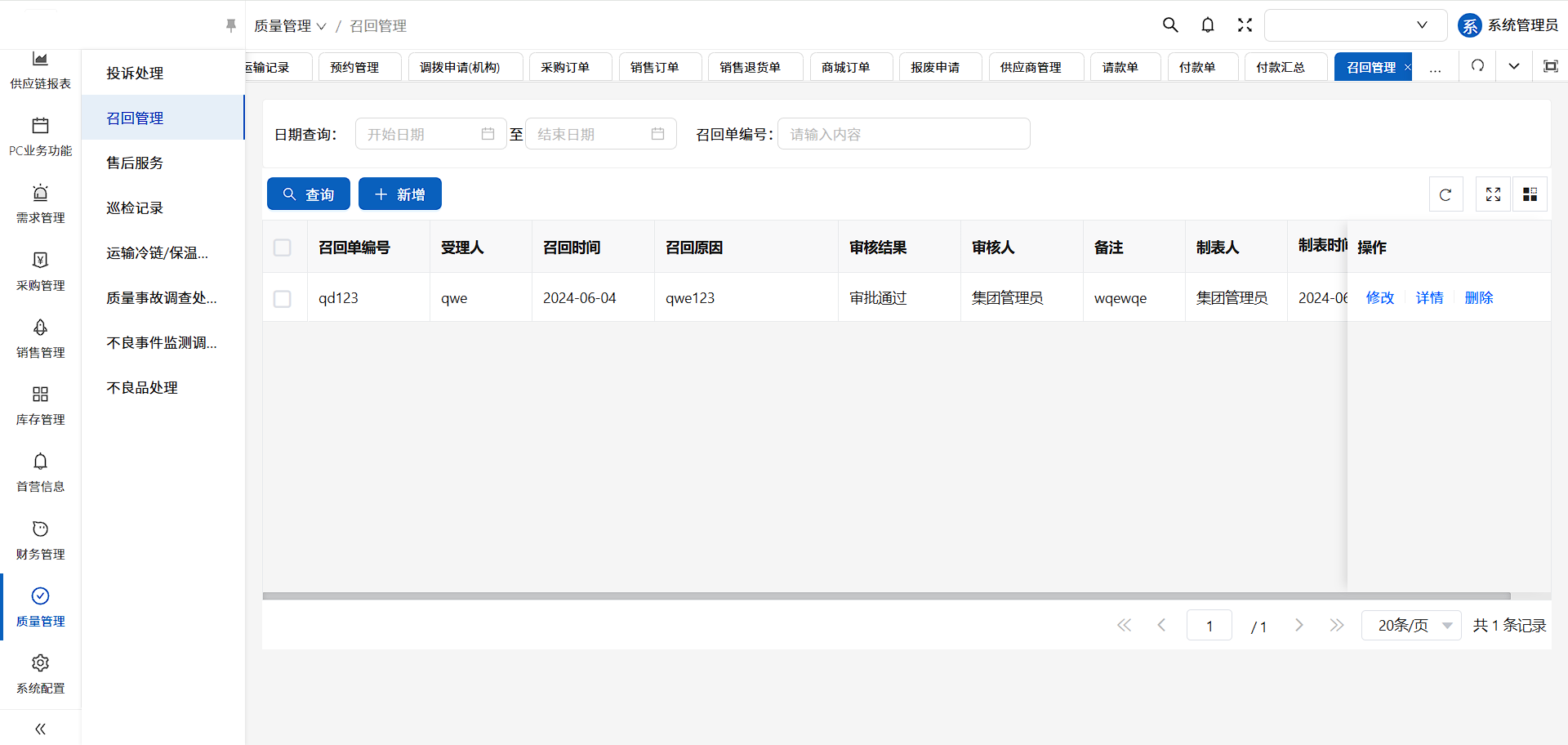Click the 新增 button

pyautogui.click(x=399, y=194)
